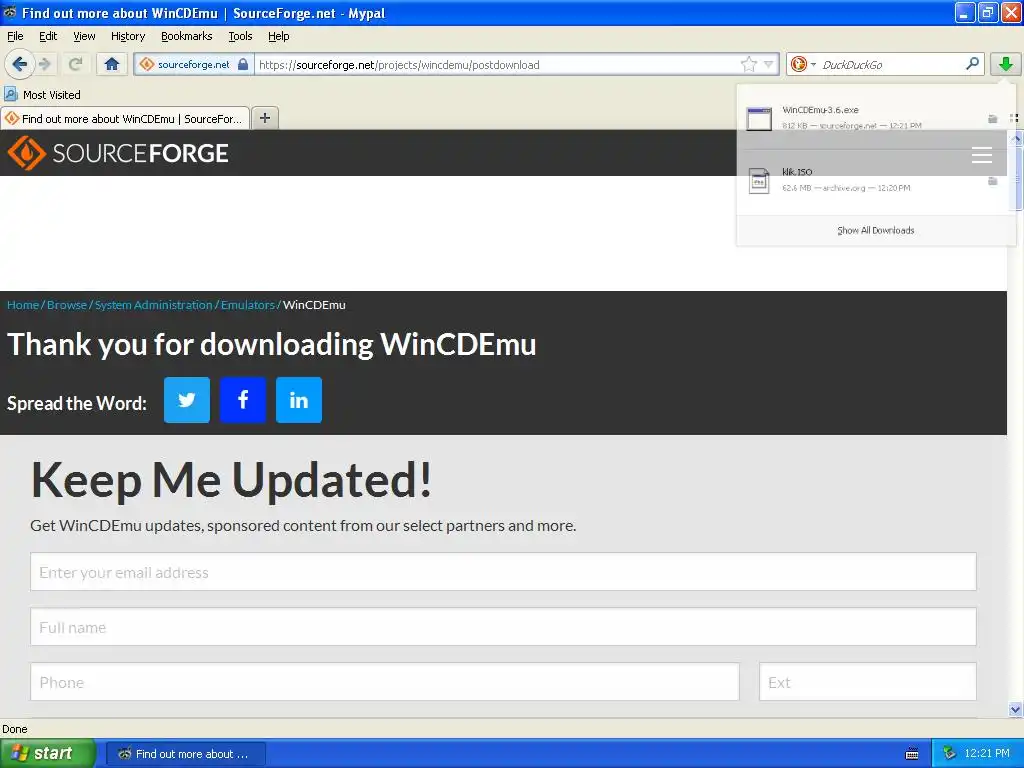
Task: Open containing folder for klk.ISO
Action: tap(992, 181)
